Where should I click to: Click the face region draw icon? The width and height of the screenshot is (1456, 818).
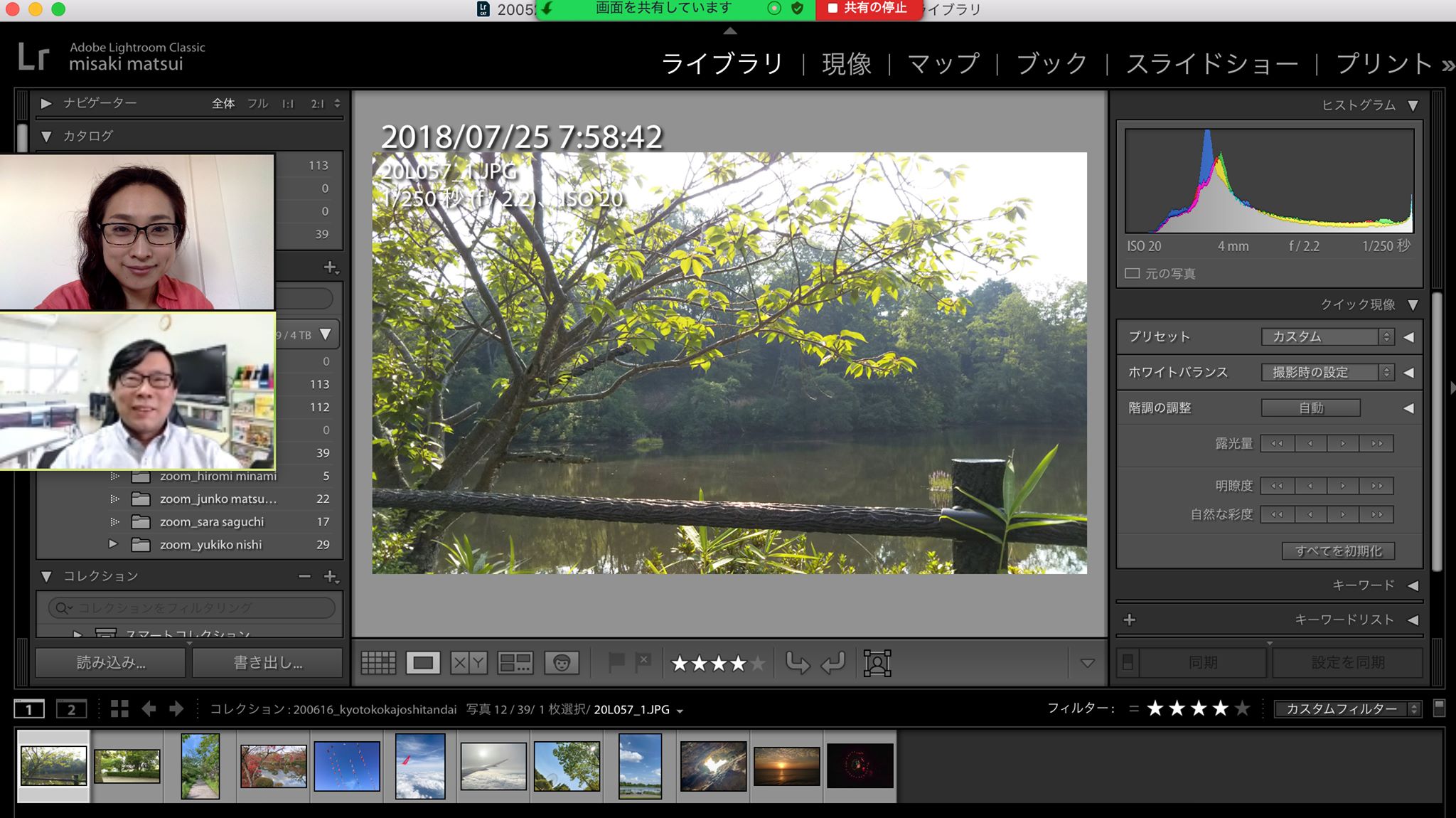(x=877, y=663)
